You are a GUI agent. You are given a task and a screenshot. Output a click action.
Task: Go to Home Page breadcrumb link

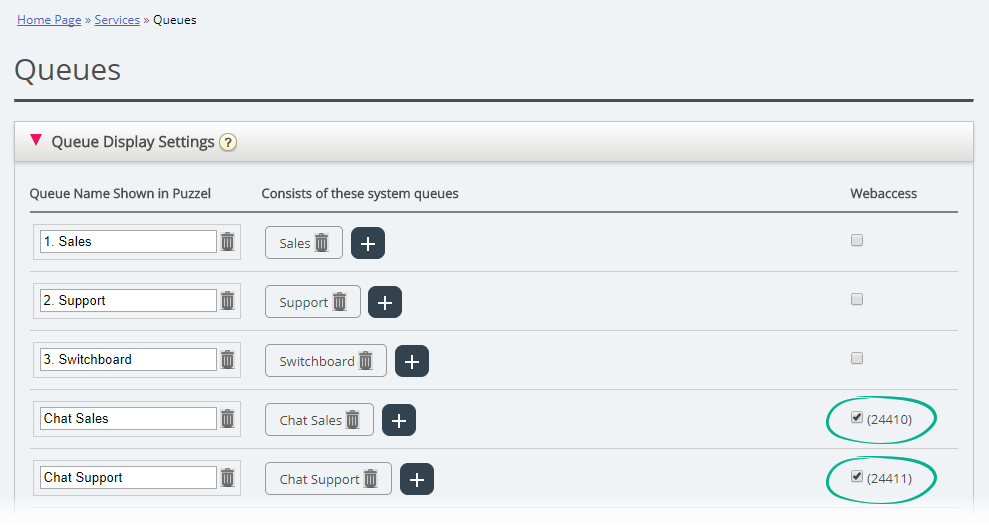click(x=49, y=20)
